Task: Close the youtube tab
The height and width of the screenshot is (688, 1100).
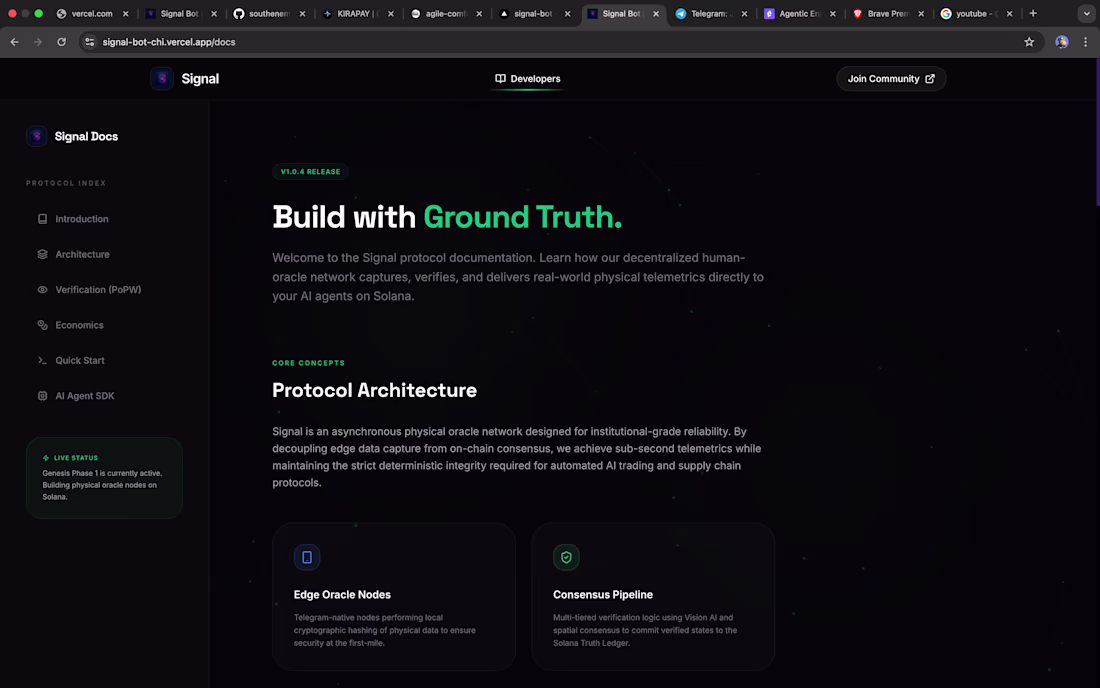Action: coord(1010,13)
